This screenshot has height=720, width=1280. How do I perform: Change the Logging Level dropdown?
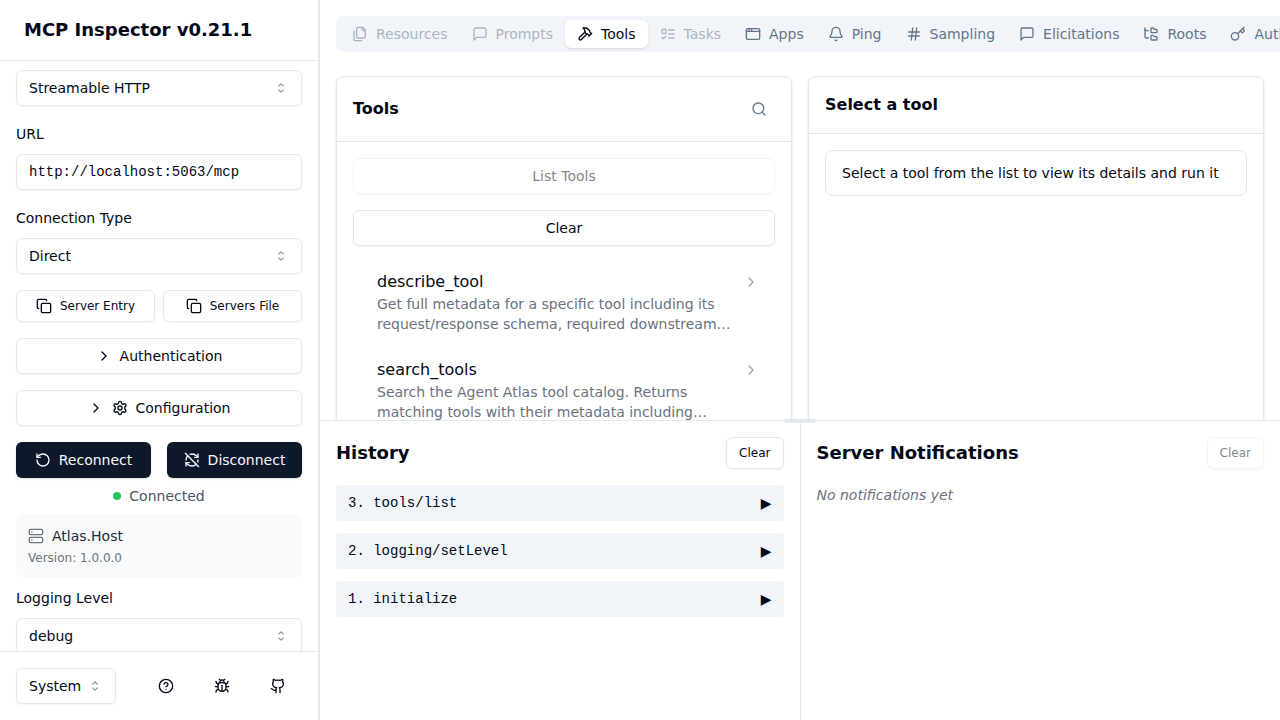(x=158, y=635)
